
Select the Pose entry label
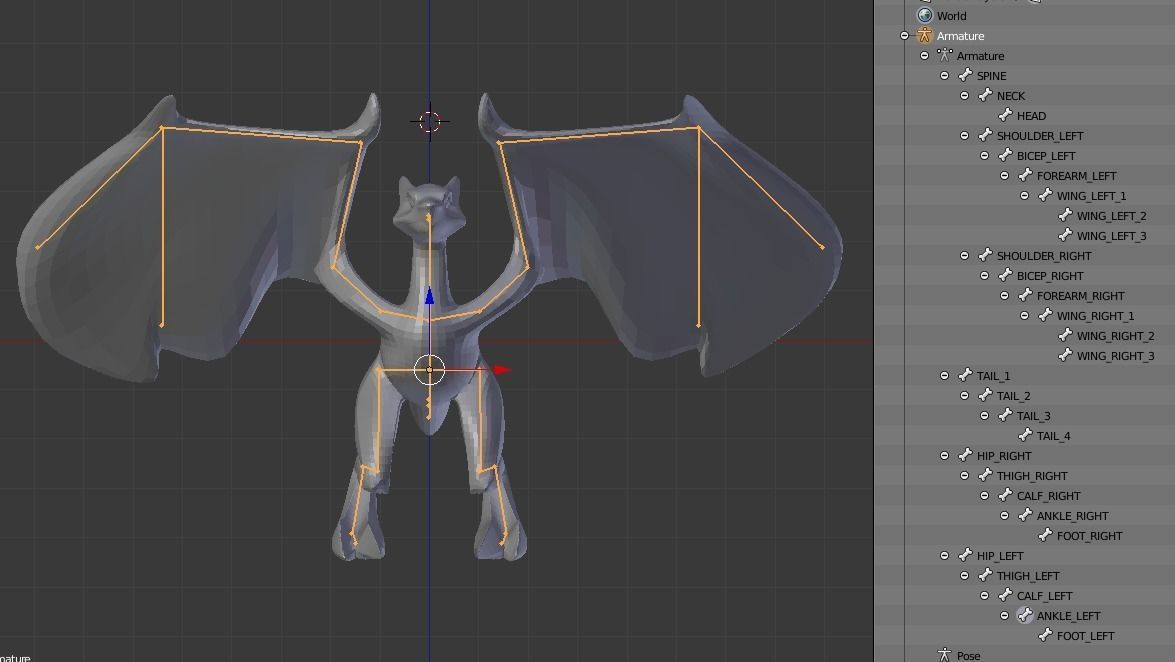(x=968, y=655)
